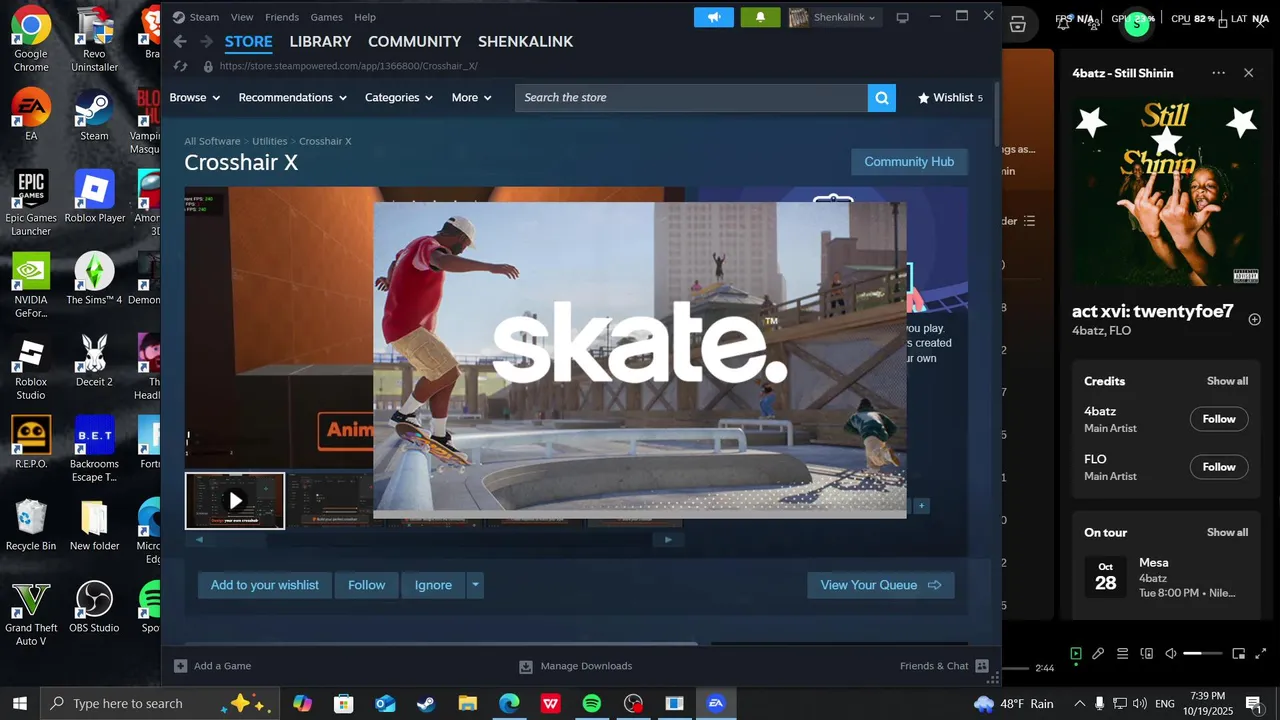Open Steam notifications bell

point(760,17)
